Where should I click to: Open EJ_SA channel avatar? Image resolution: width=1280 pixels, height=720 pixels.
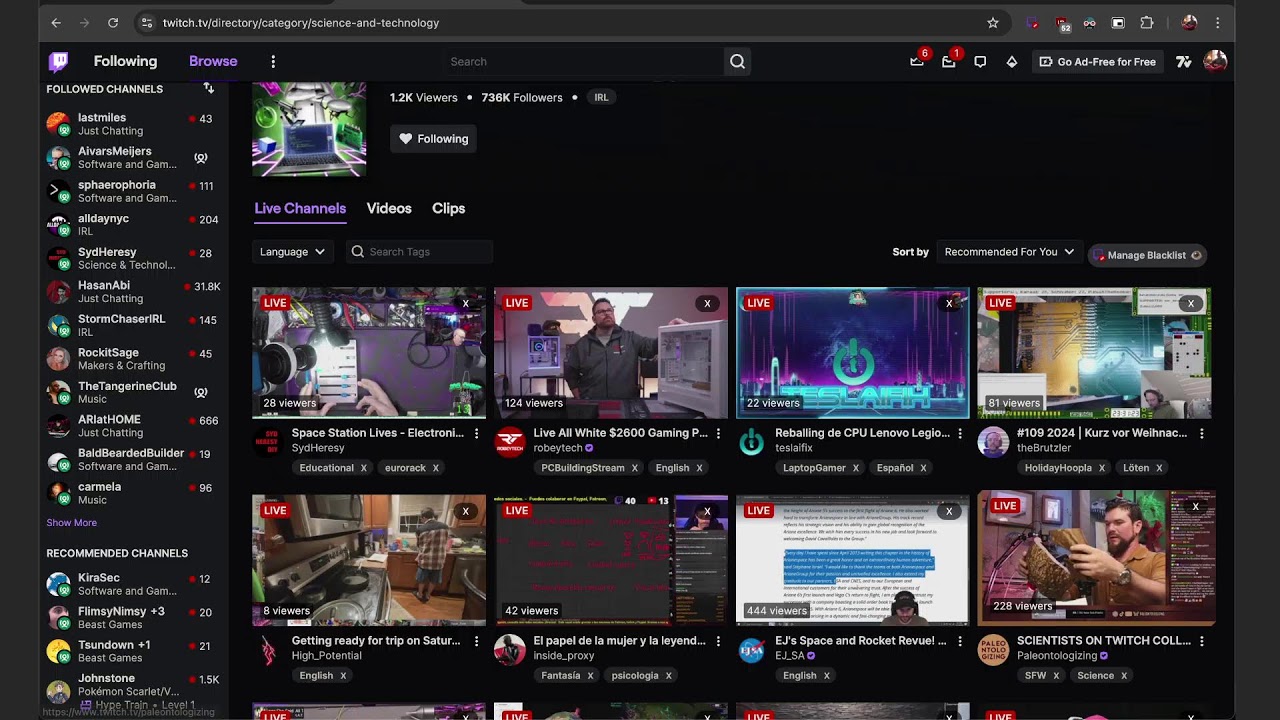752,649
